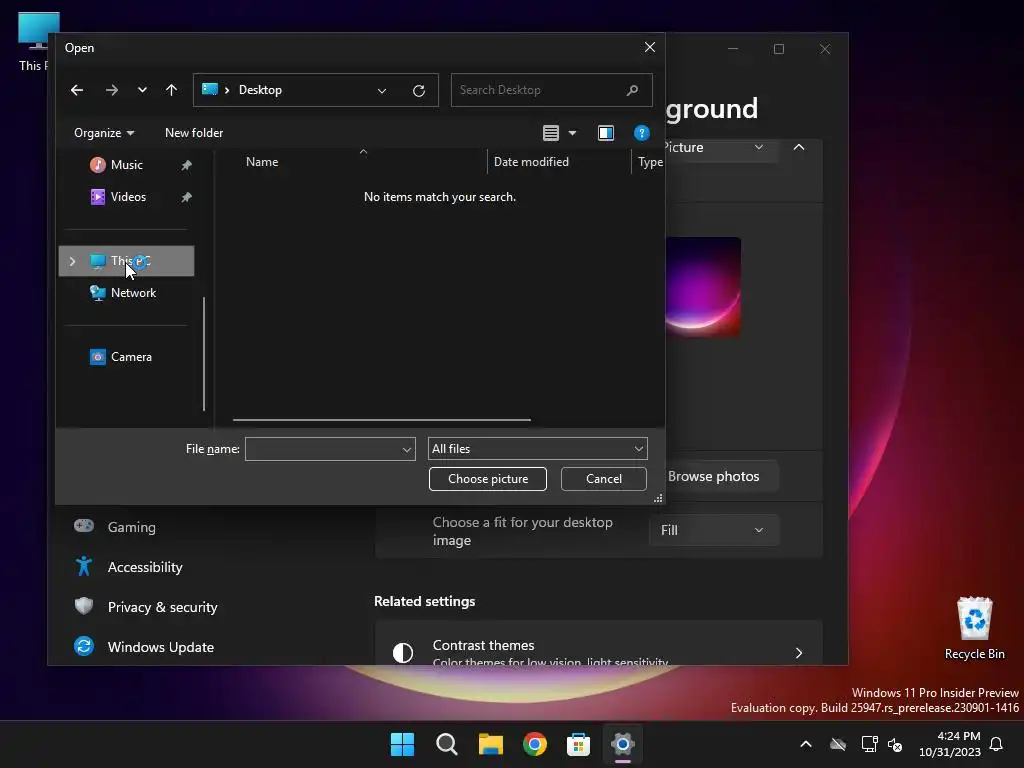Screen dimensions: 1024x768
Task: Click the navigation pane vertical scrollbar
Action: (204, 354)
